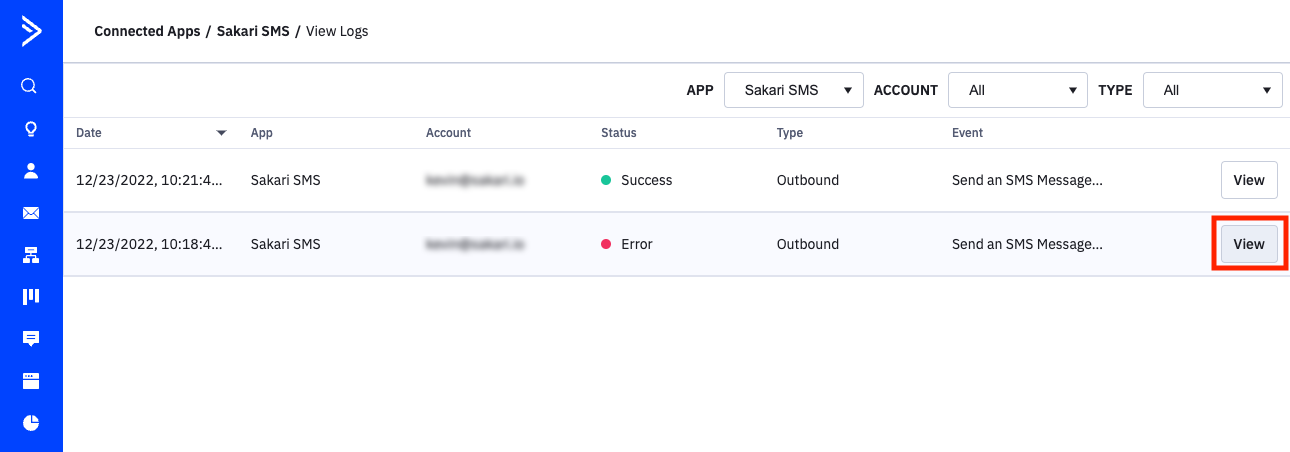Click the red Error status dot
The height and width of the screenshot is (452, 1290).
606,244
